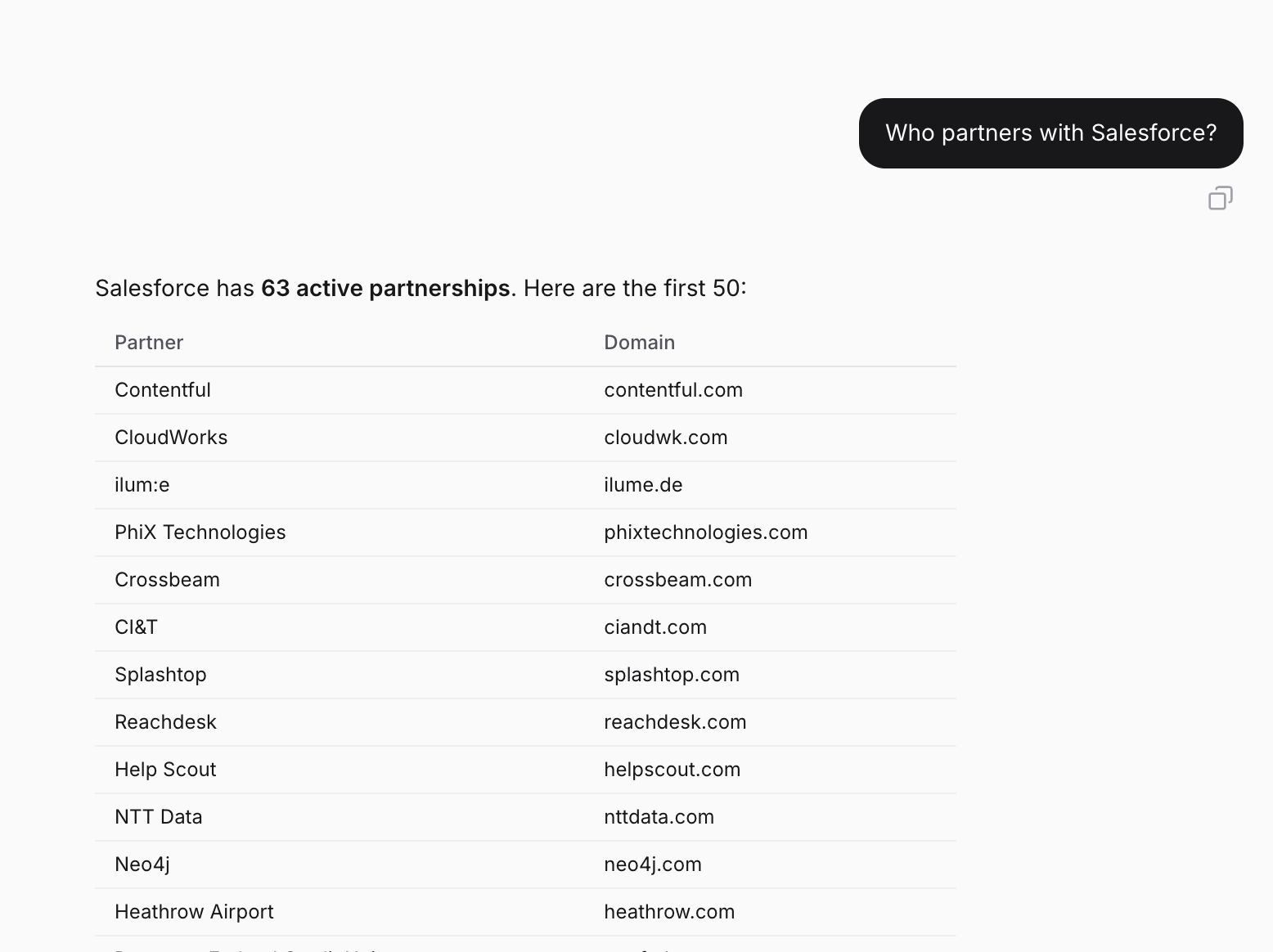Viewport: 1273px width, 952px height.
Task: Open the contentful.com domain link
Action: coord(672,390)
